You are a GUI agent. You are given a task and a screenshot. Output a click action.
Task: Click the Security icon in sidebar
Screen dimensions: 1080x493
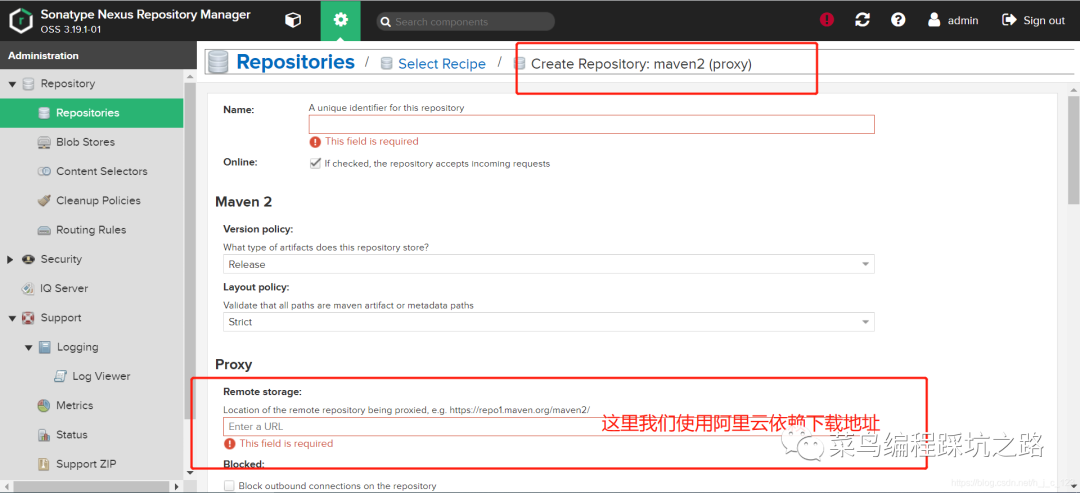pos(28,260)
